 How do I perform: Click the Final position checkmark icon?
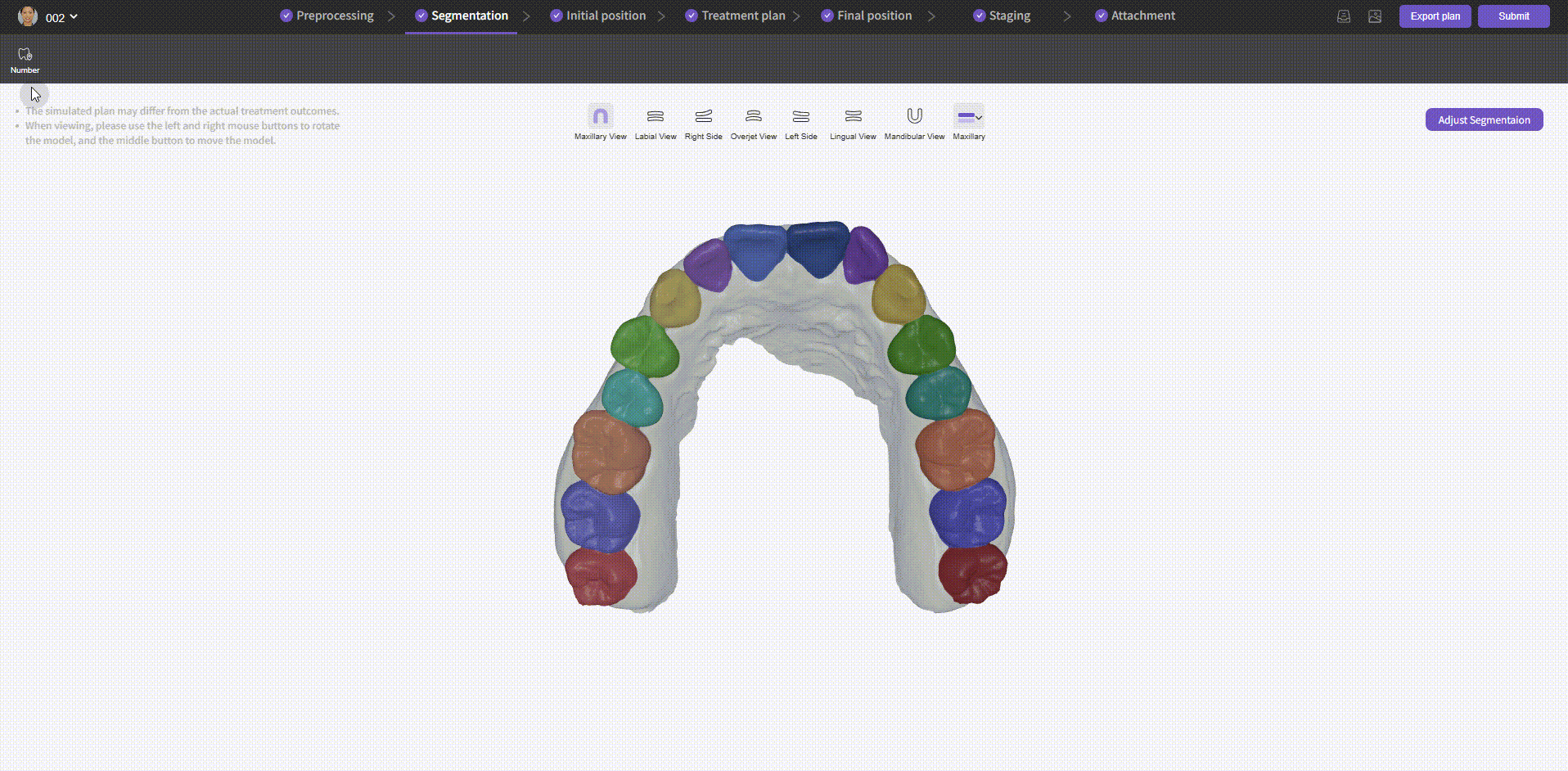[x=827, y=16]
